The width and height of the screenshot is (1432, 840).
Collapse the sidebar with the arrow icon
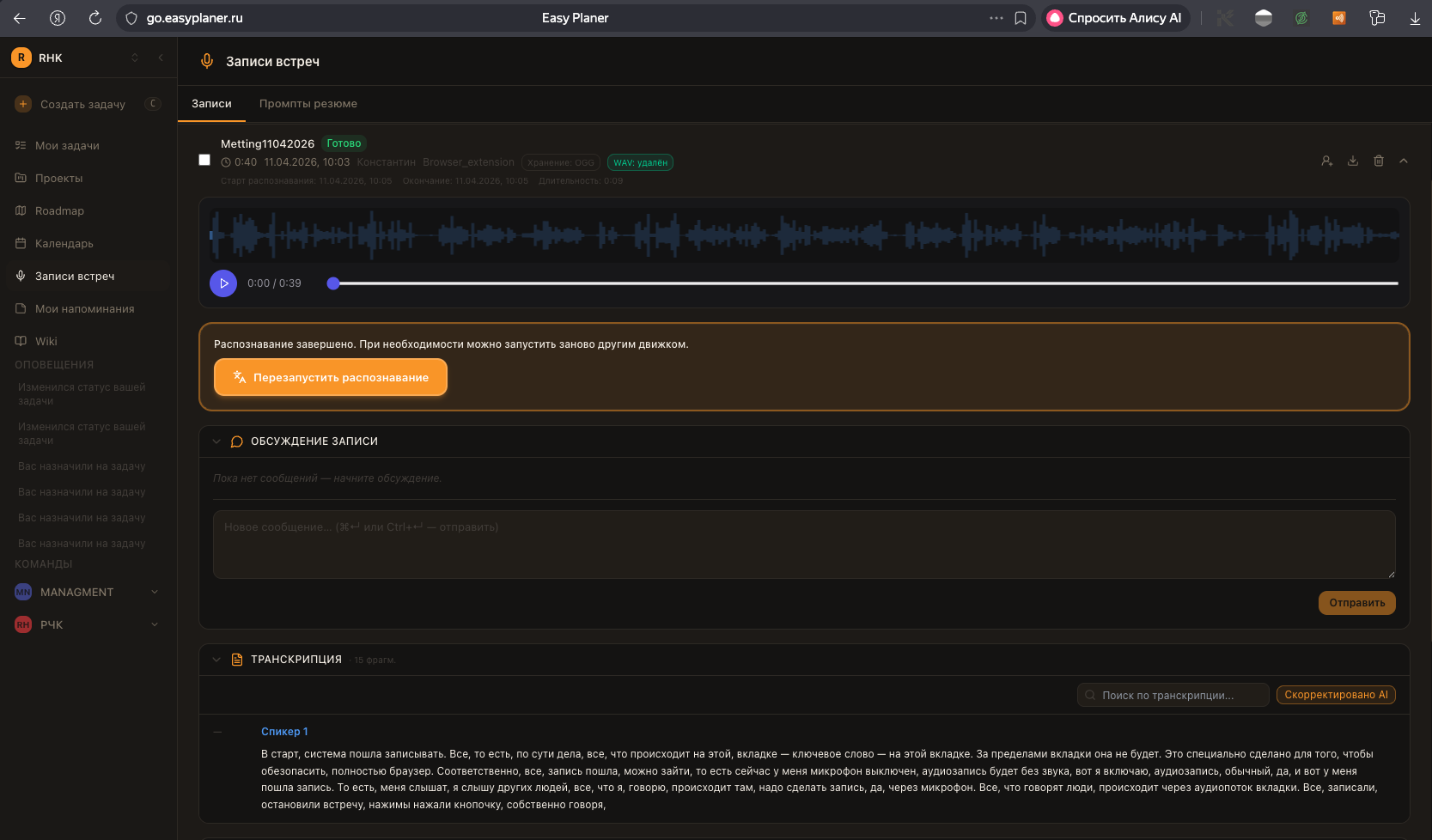coord(161,58)
